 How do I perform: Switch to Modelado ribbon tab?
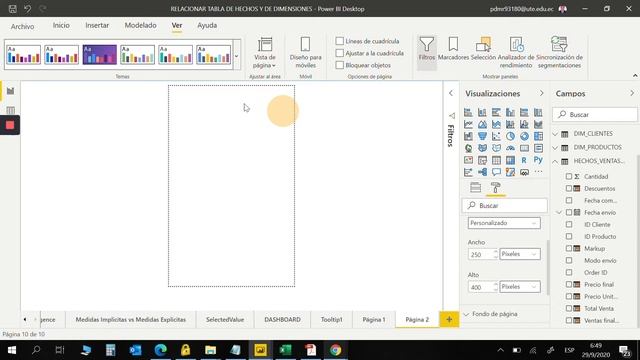140,25
